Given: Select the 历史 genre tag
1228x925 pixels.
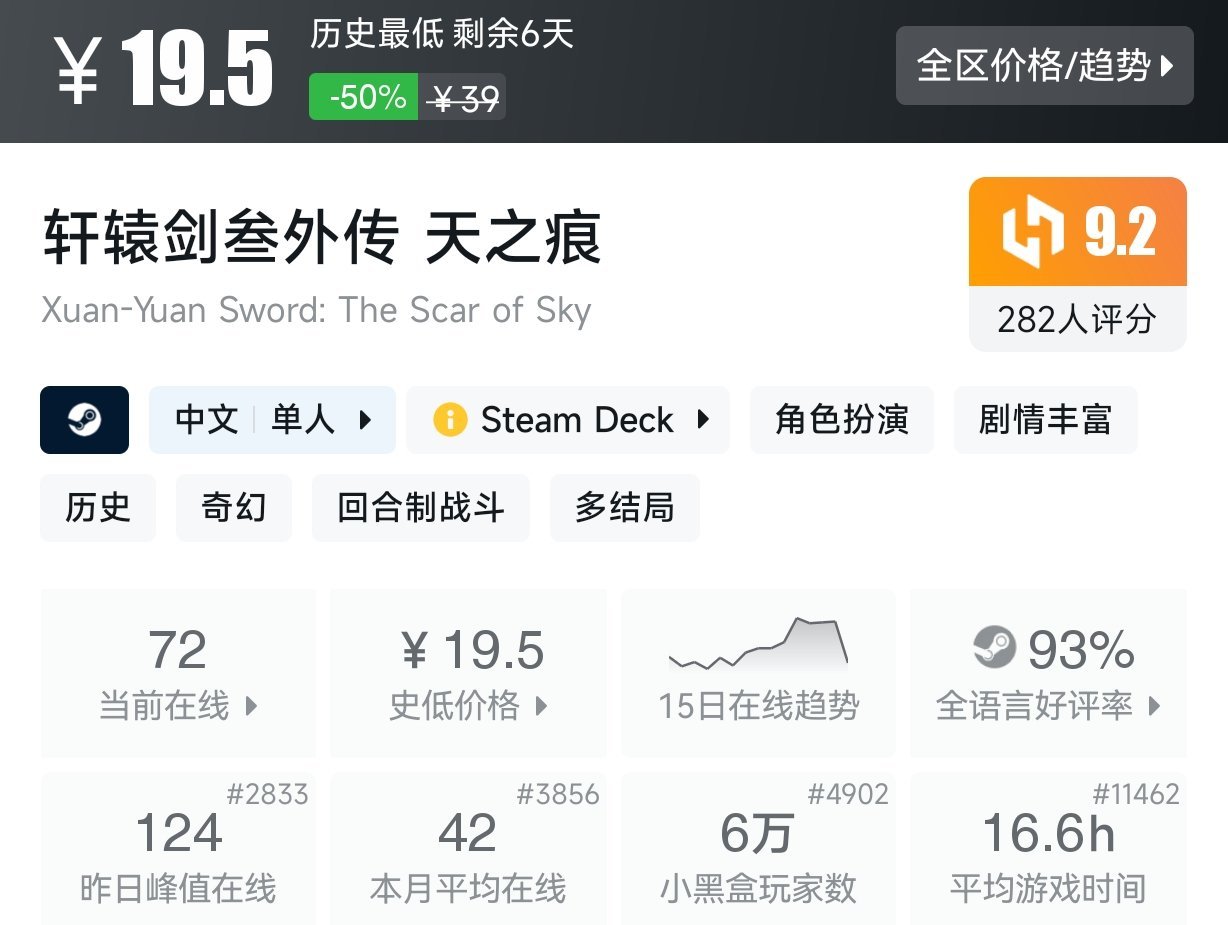Looking at the screenshot, I should click(x=98, y=508).
